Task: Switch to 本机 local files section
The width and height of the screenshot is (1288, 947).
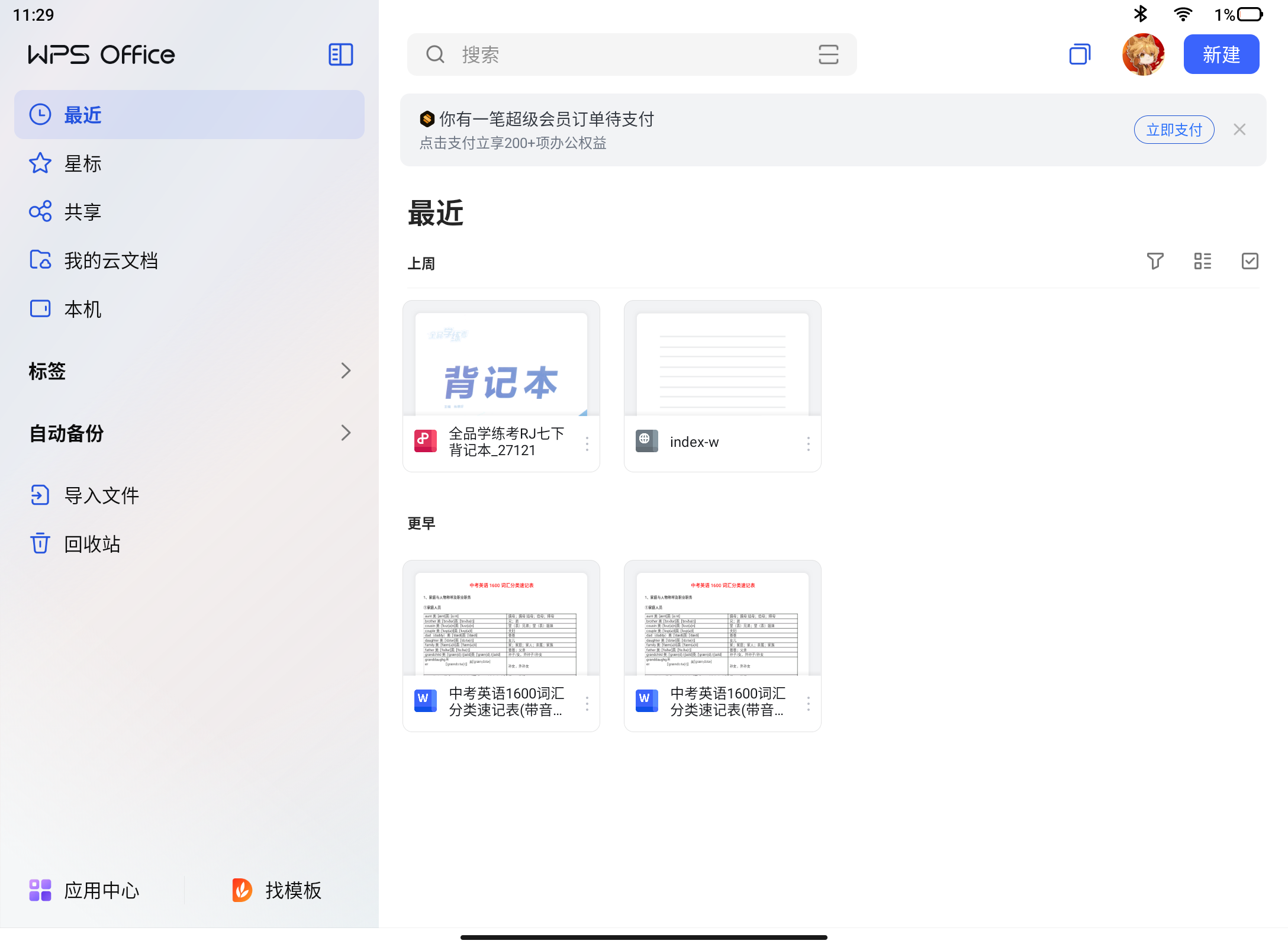Action: (82, 308)
